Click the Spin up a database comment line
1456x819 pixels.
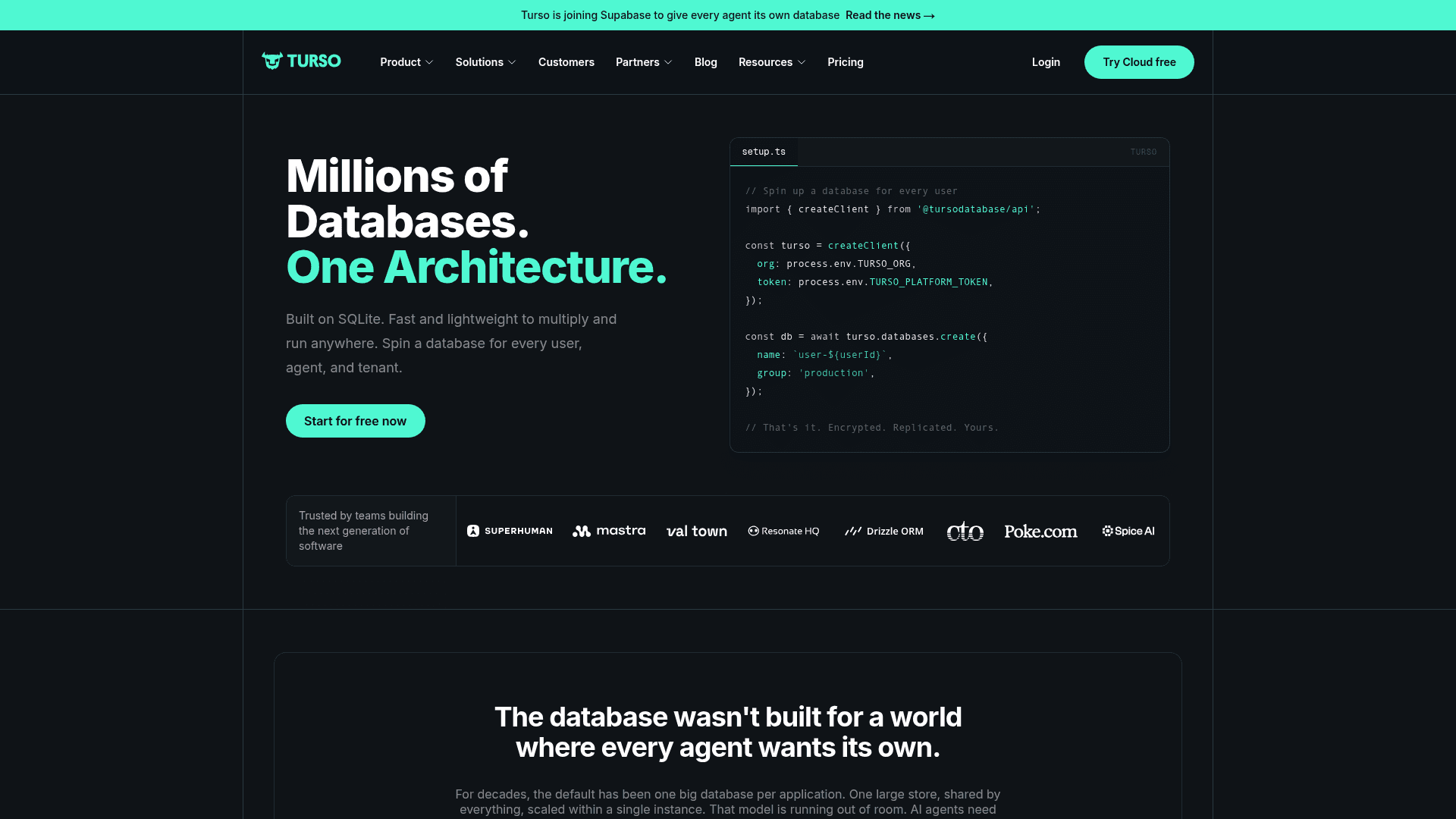[x=851, y=191]
